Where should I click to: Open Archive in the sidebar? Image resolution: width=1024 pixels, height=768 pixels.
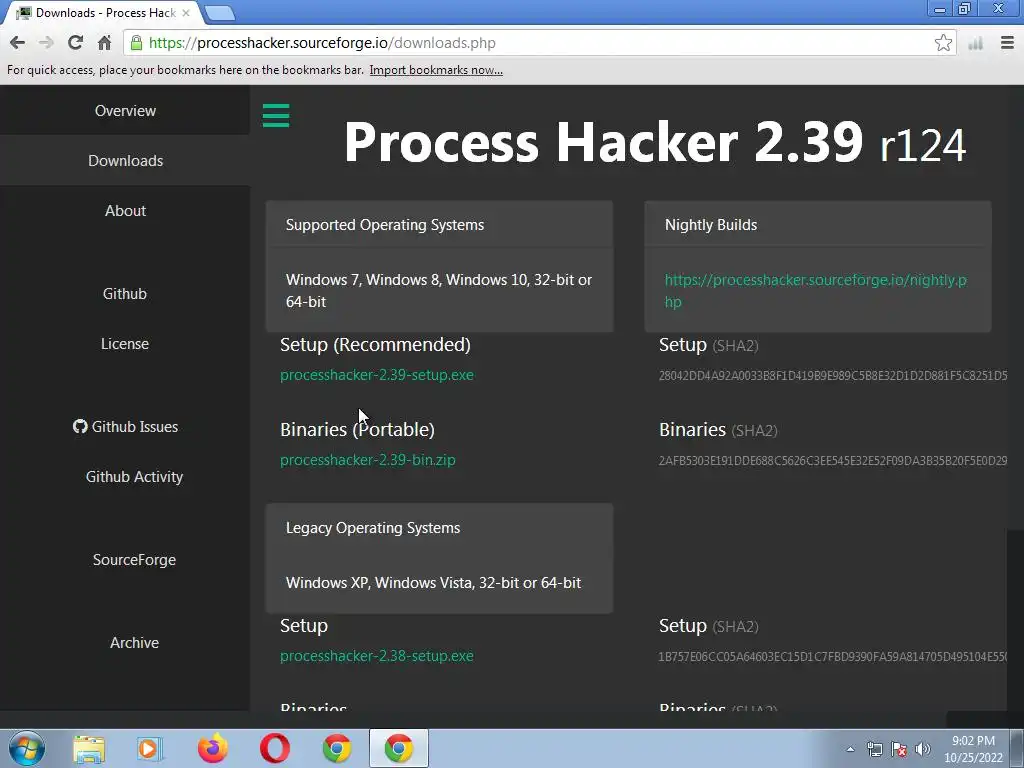coord(134,643)
